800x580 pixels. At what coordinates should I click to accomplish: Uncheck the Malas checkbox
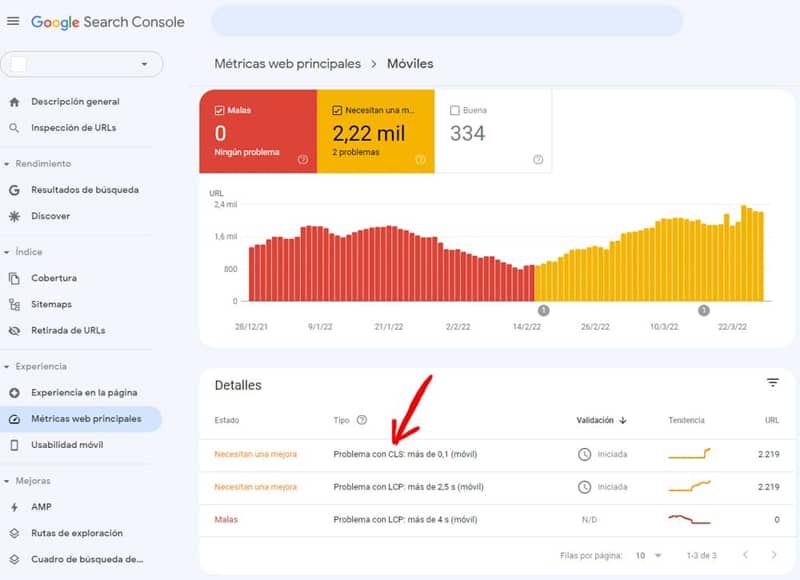[x=220, y=110]
